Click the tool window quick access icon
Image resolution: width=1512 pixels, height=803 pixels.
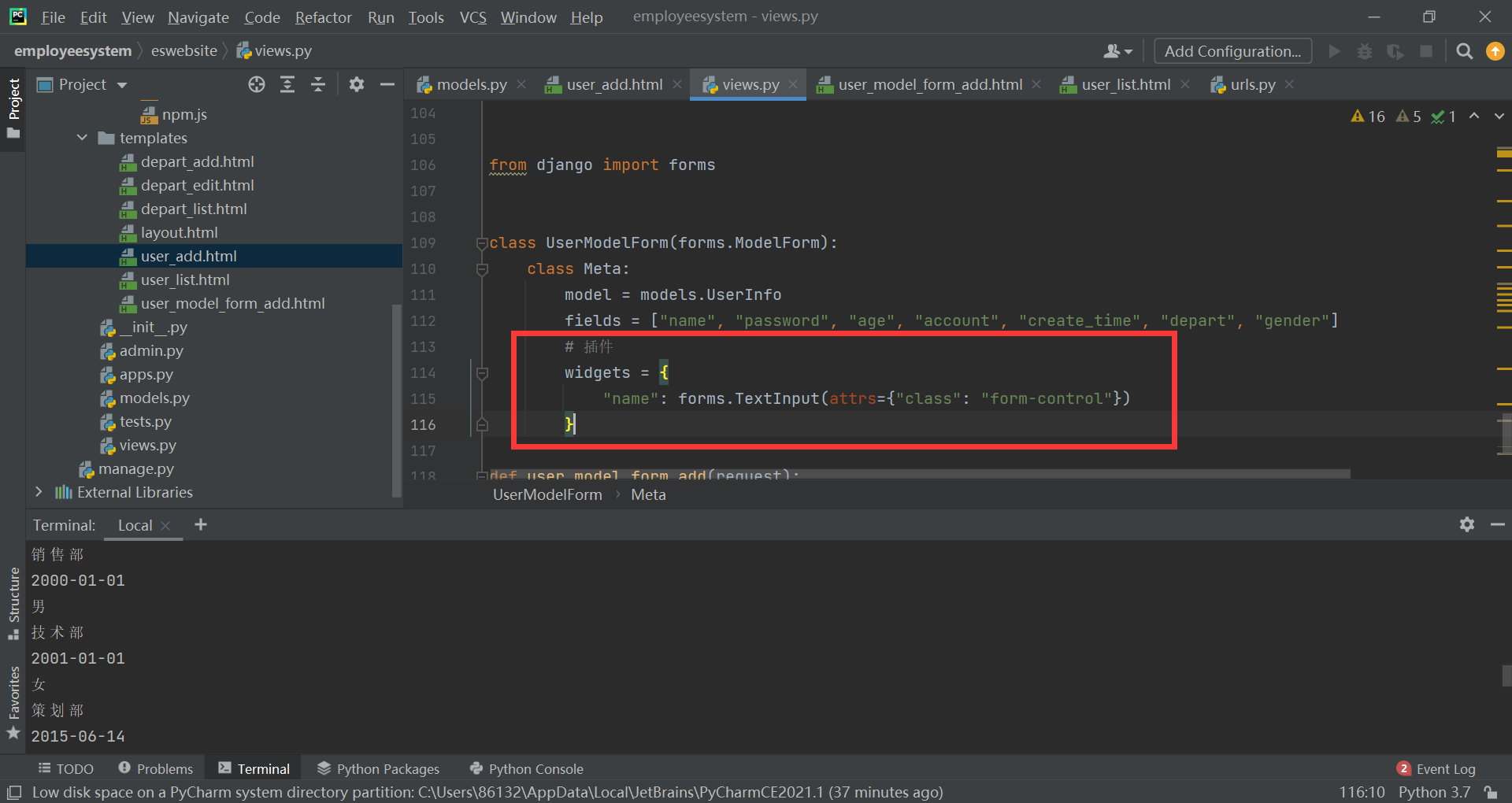[x=14, y=792]
